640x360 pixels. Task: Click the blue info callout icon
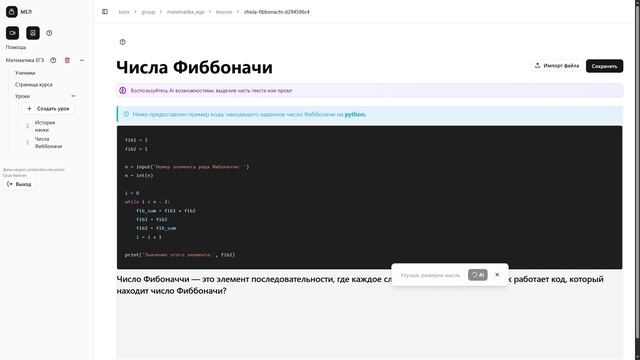click(126, 114)
